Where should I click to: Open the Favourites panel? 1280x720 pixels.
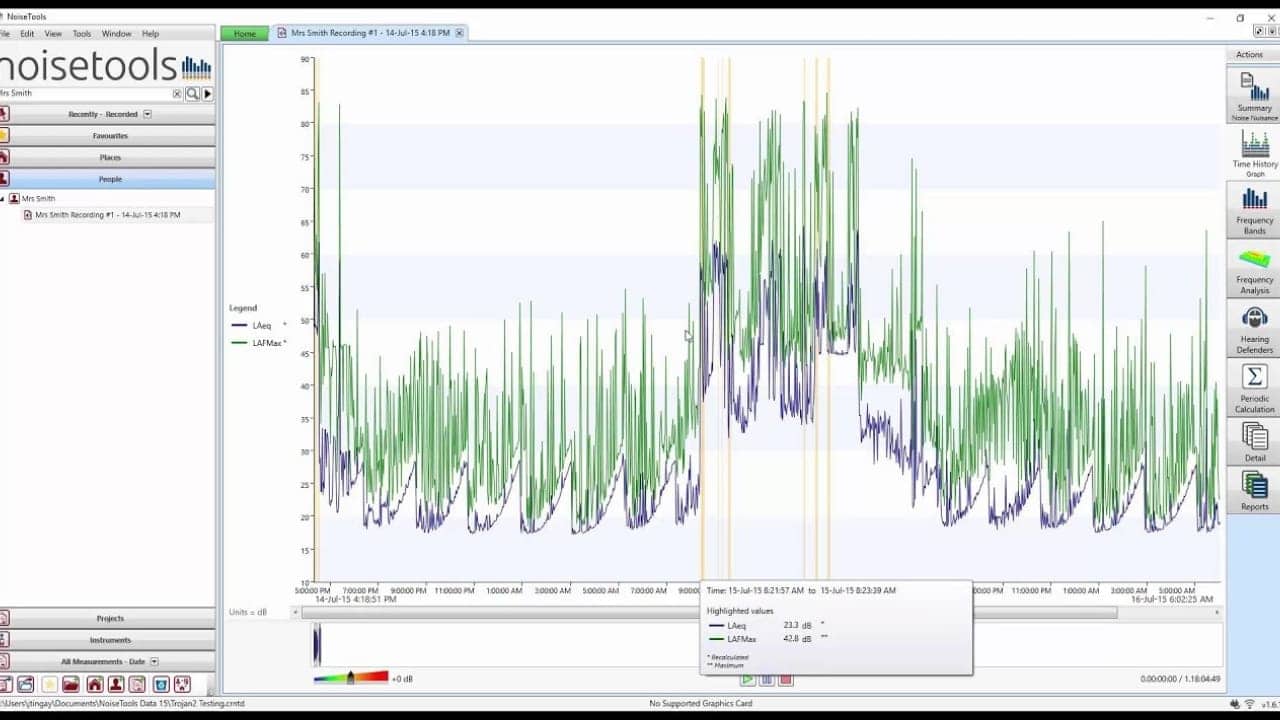(x=108, y=136)
